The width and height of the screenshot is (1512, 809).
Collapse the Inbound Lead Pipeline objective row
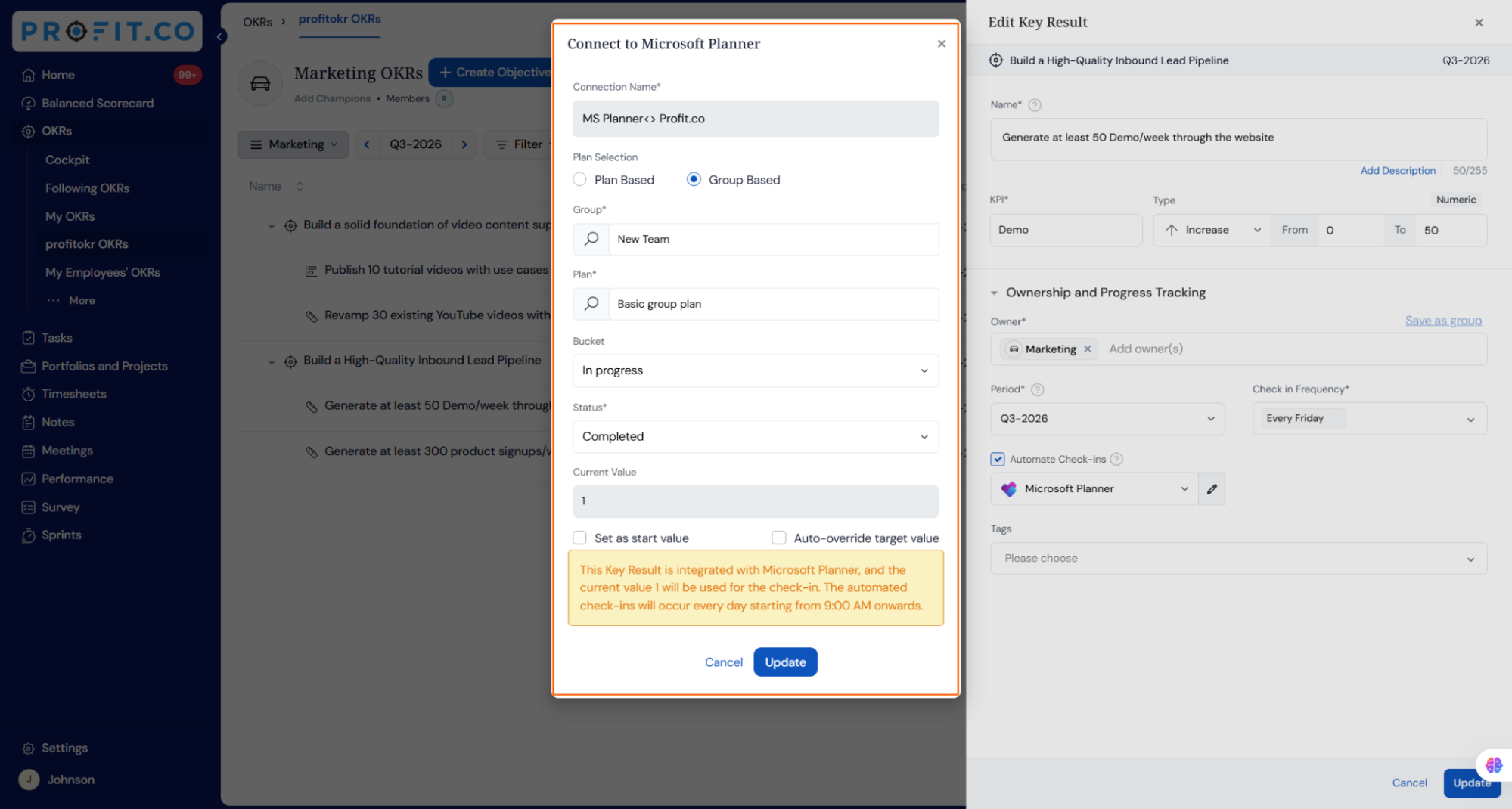pos(271,361)
